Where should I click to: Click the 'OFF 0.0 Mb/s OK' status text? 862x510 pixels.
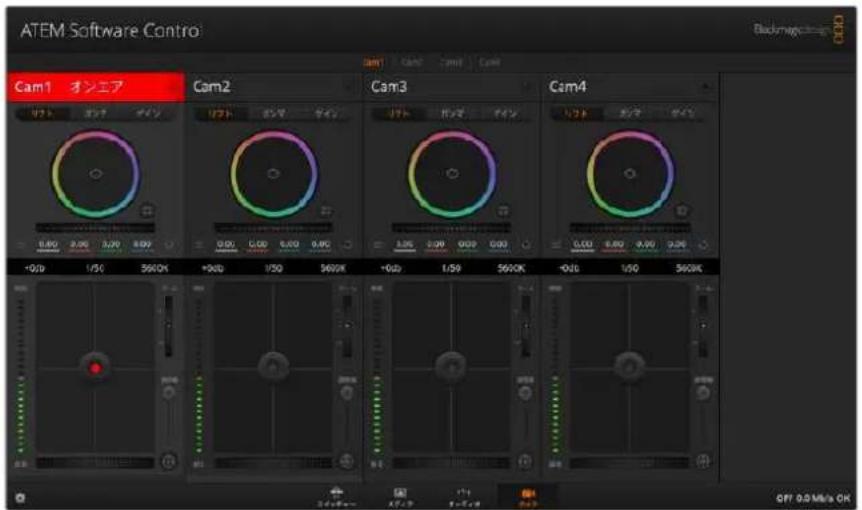(813, 498)
